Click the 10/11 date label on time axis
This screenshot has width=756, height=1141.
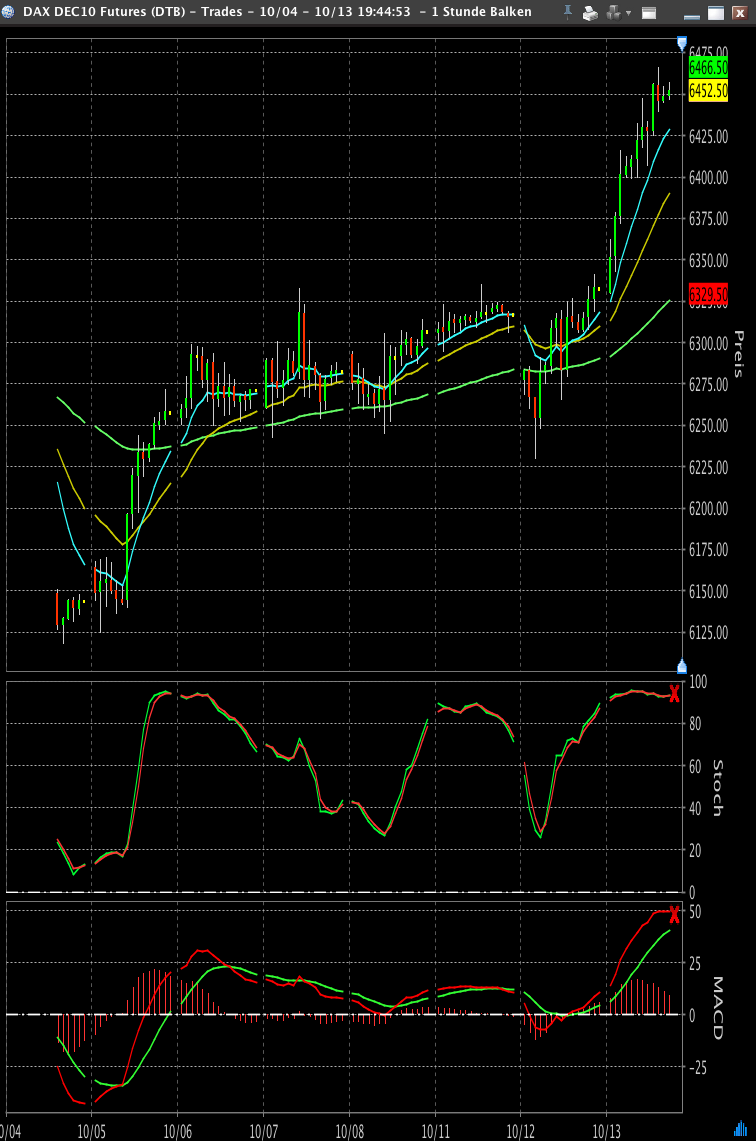click(x=435, y=1132)
